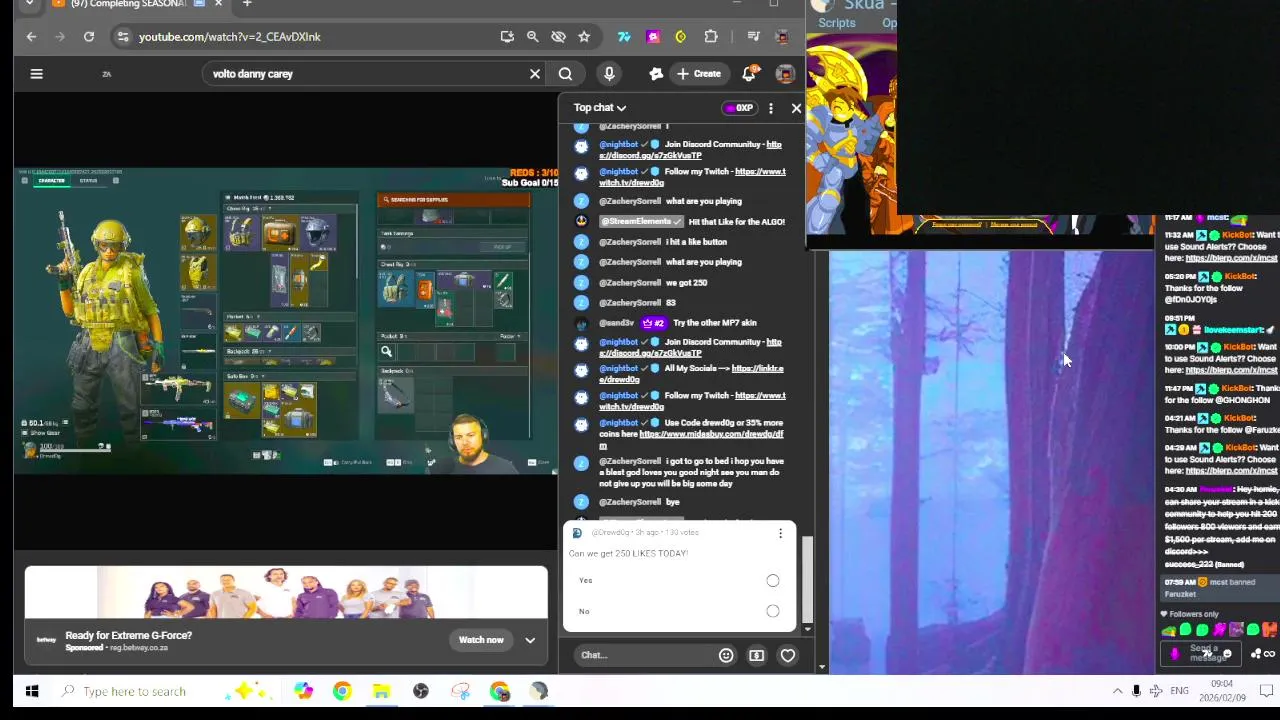This screenshot has width=1280, height=720.
Task: Click the ENG language indicator
Action: point(1180,691)
